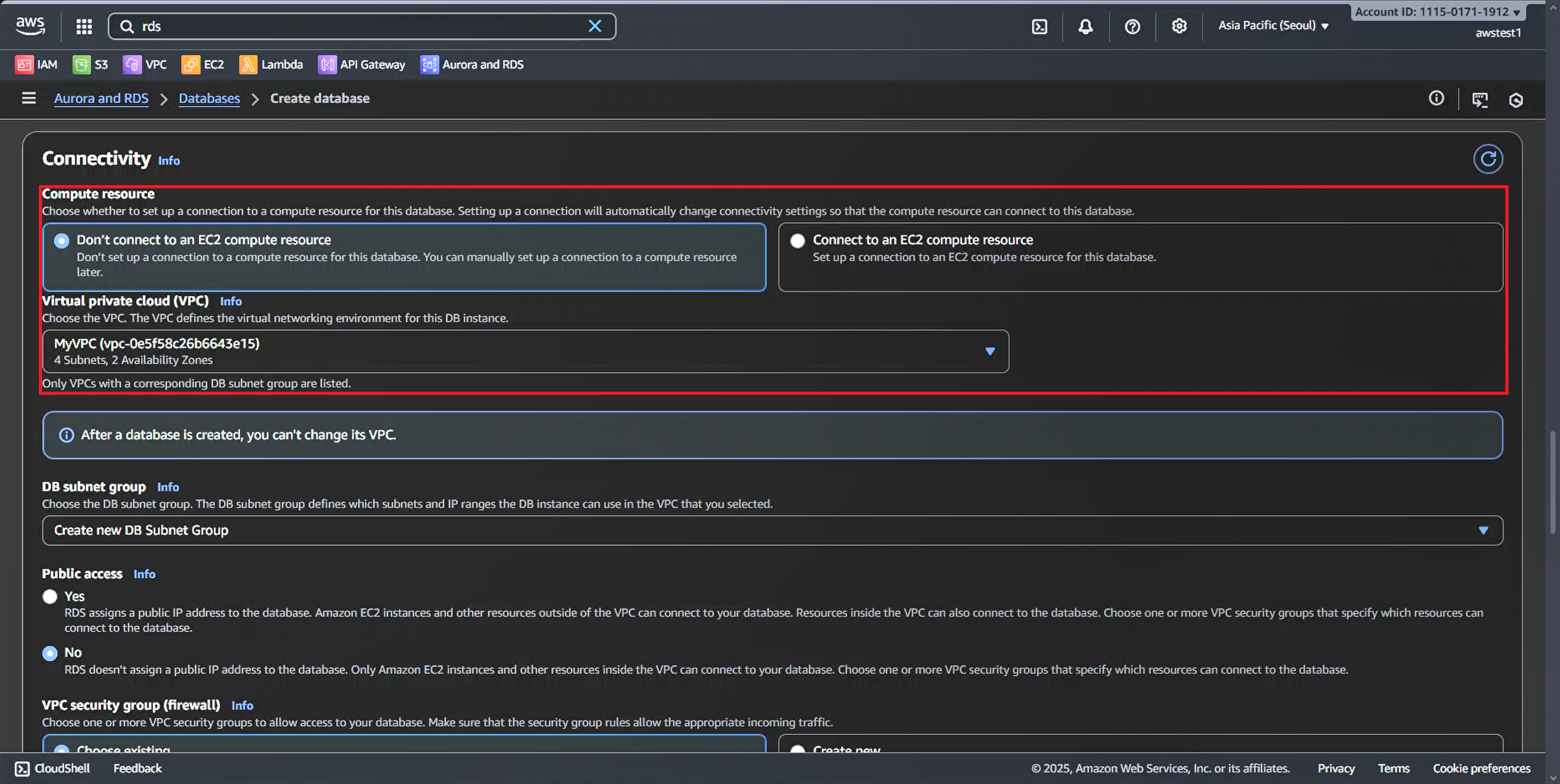Select Connect to an EC2 compute resource
This screenshot has width=1560, height=784.
[x=798, y=240]
